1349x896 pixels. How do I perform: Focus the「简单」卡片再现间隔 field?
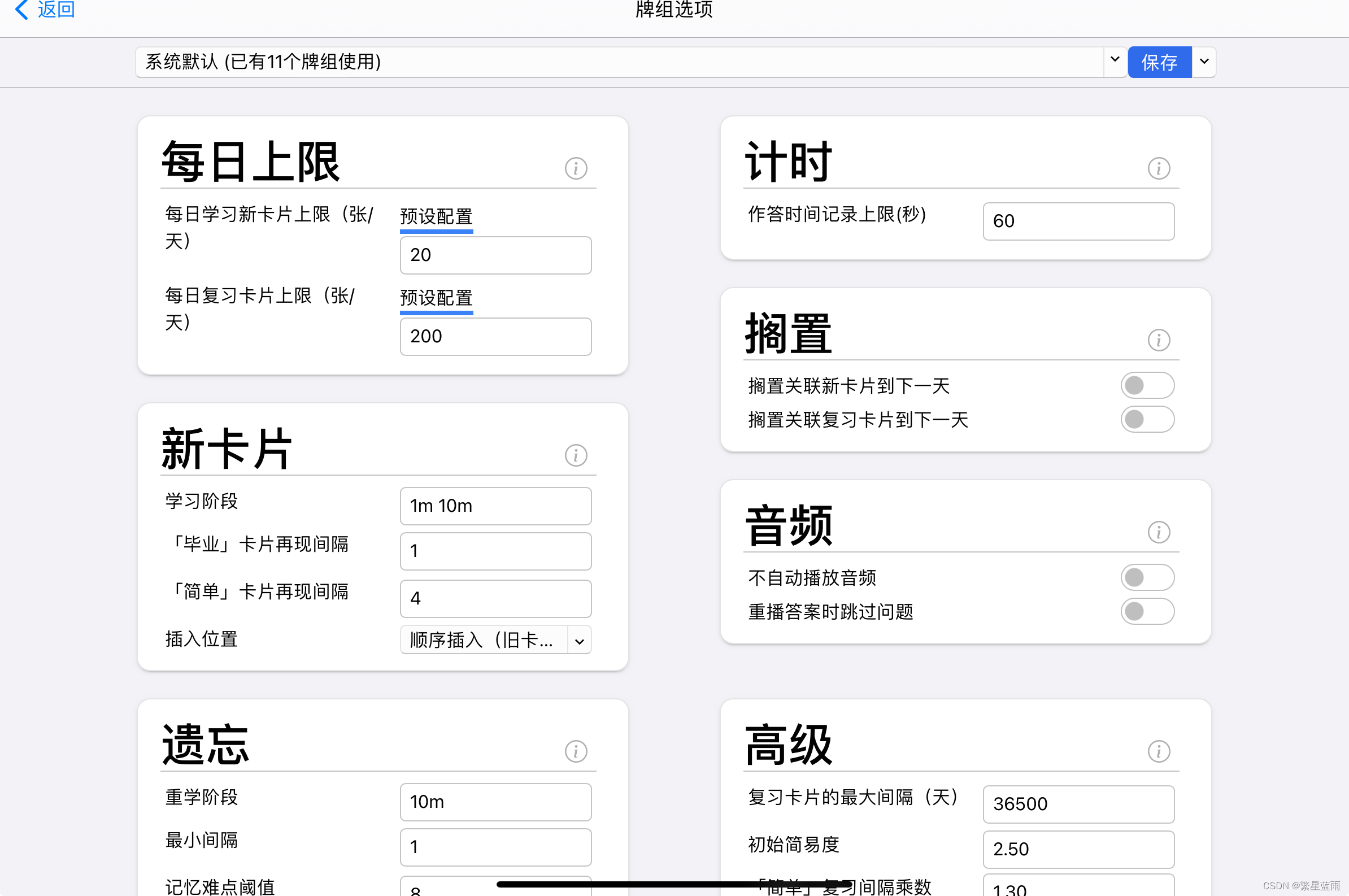495,598
